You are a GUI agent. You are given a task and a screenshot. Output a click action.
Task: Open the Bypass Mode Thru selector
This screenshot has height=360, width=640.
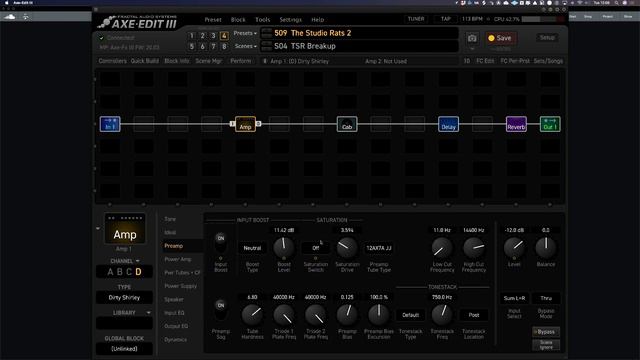[546, 298]
